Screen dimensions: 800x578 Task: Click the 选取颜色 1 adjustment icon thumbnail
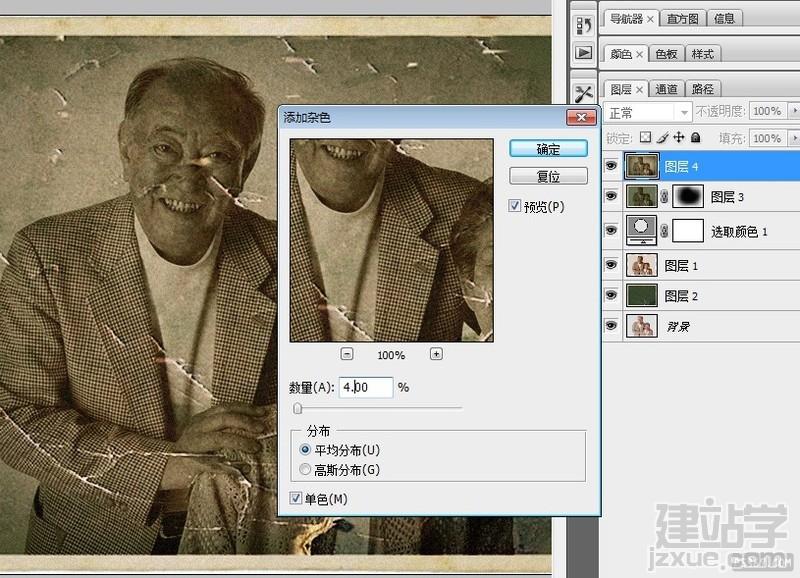coord(642,231)
